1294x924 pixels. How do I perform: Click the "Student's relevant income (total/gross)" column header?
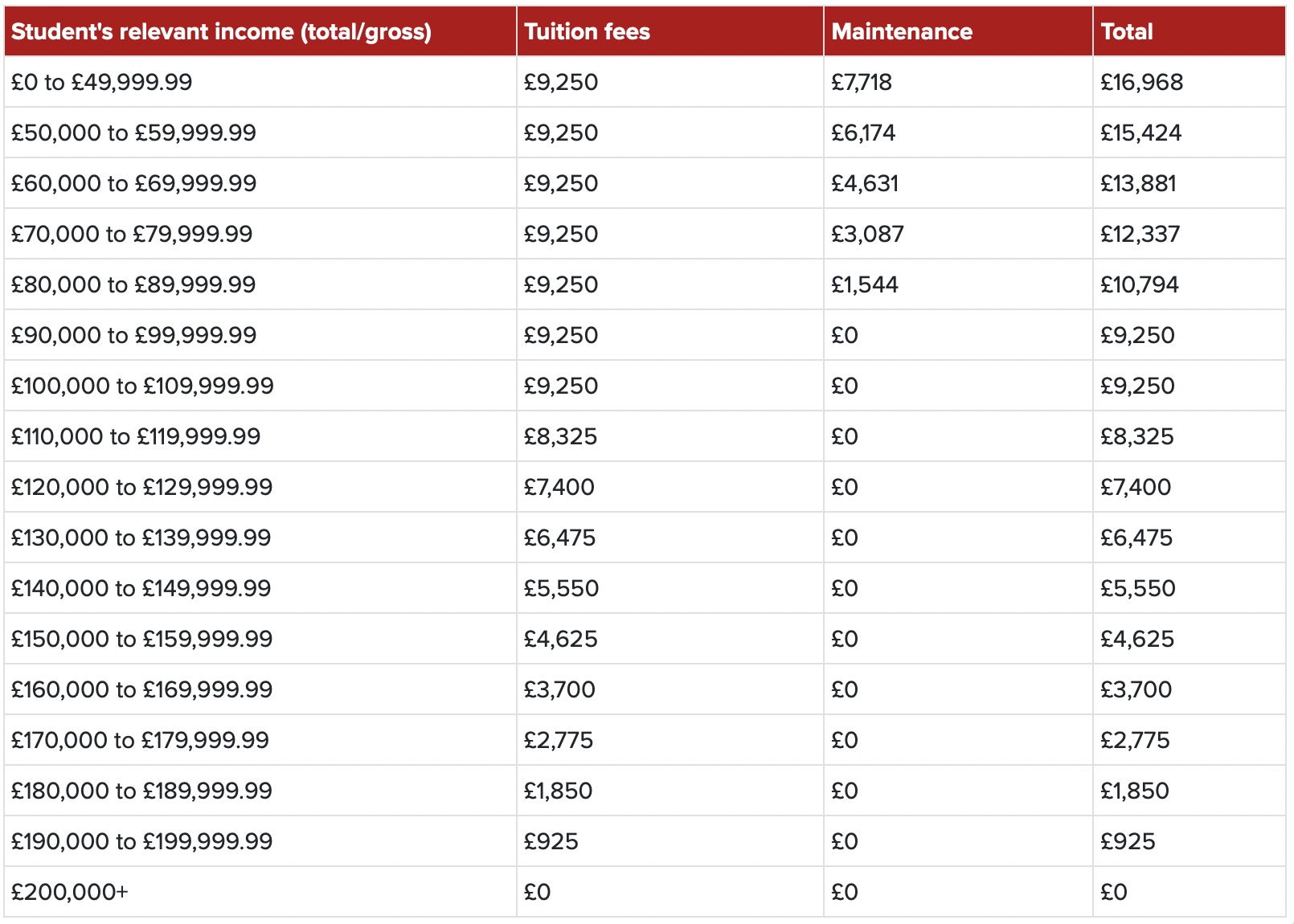260,31
